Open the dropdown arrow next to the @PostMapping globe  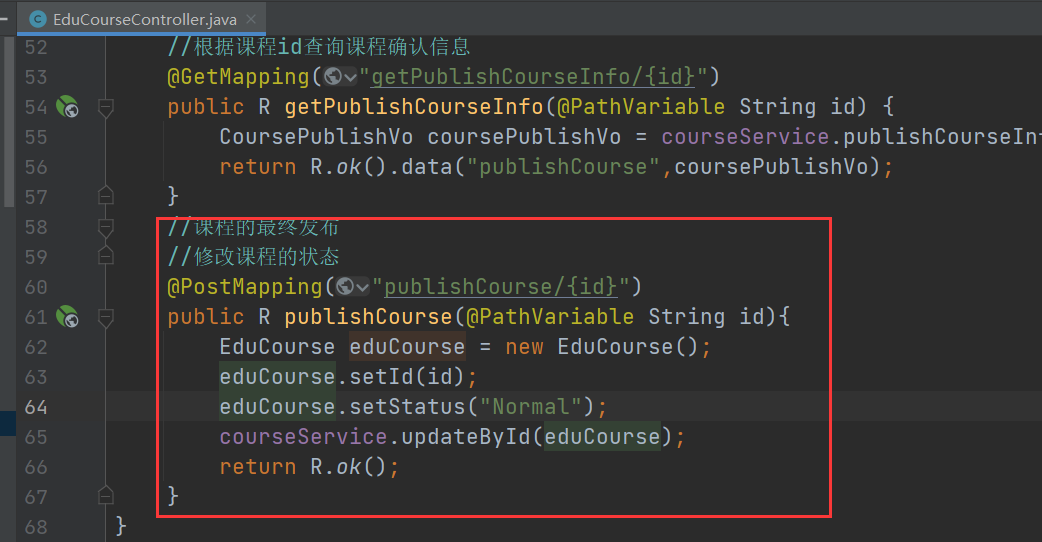(362, 287)
